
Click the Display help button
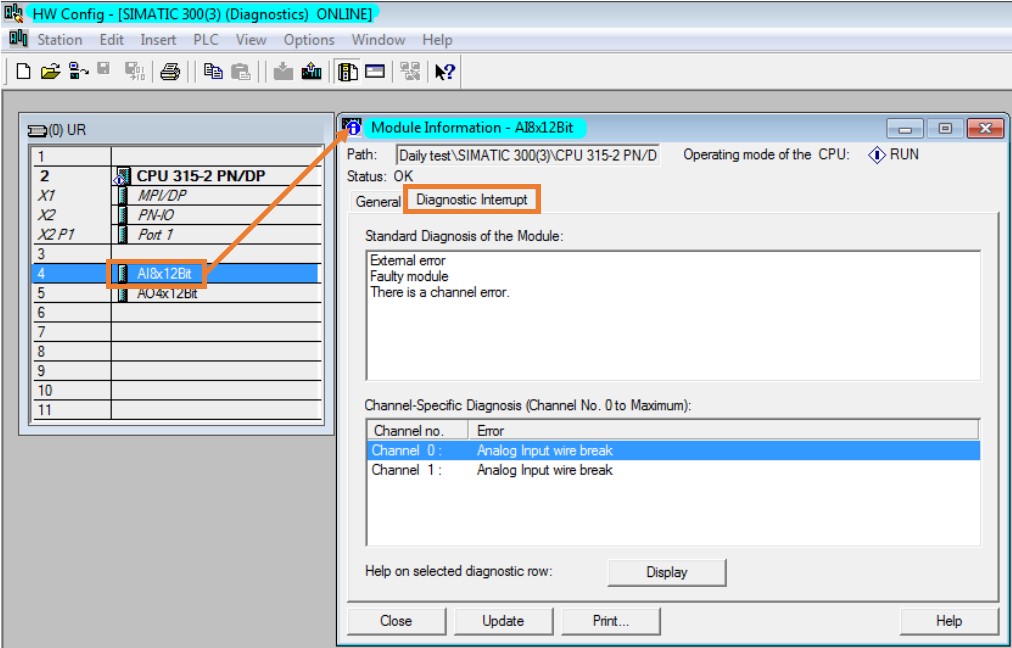[667, 572]
